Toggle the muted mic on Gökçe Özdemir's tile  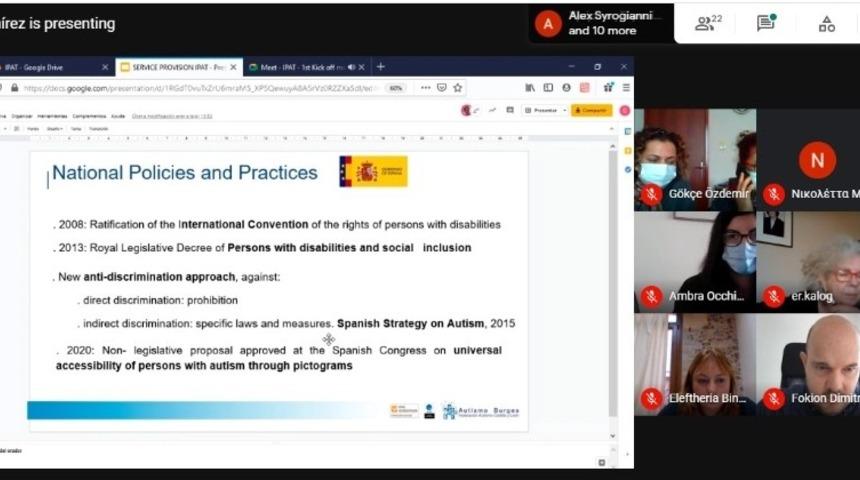pyautogui.click(x=652, y=194)
